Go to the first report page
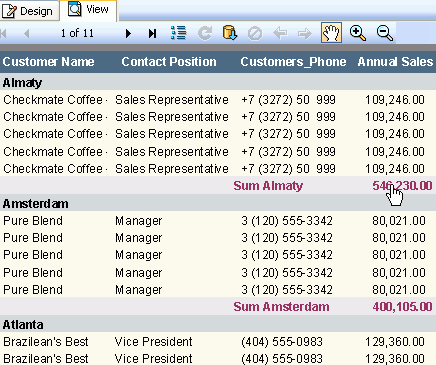 (4, 33)
